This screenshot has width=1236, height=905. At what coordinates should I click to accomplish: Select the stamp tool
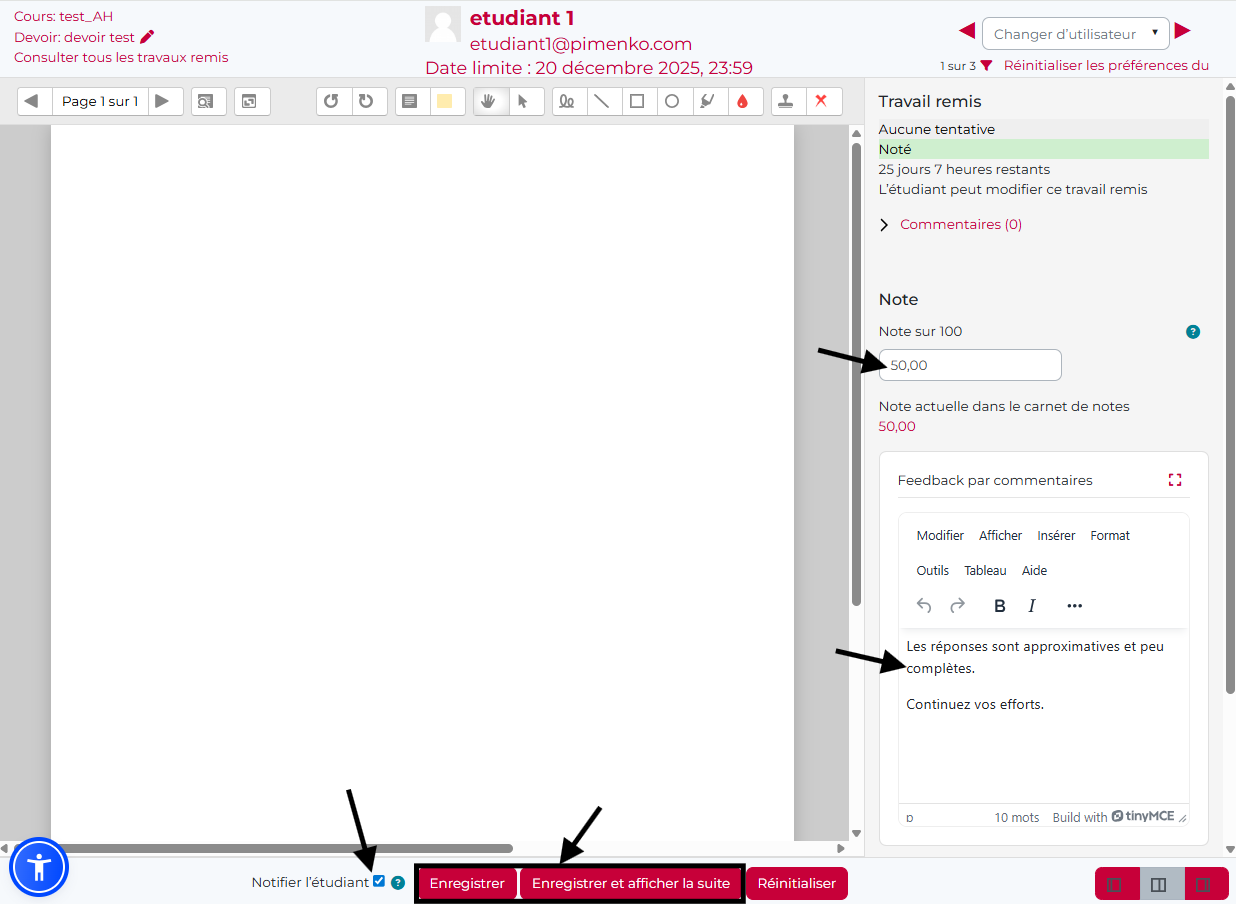788,101
